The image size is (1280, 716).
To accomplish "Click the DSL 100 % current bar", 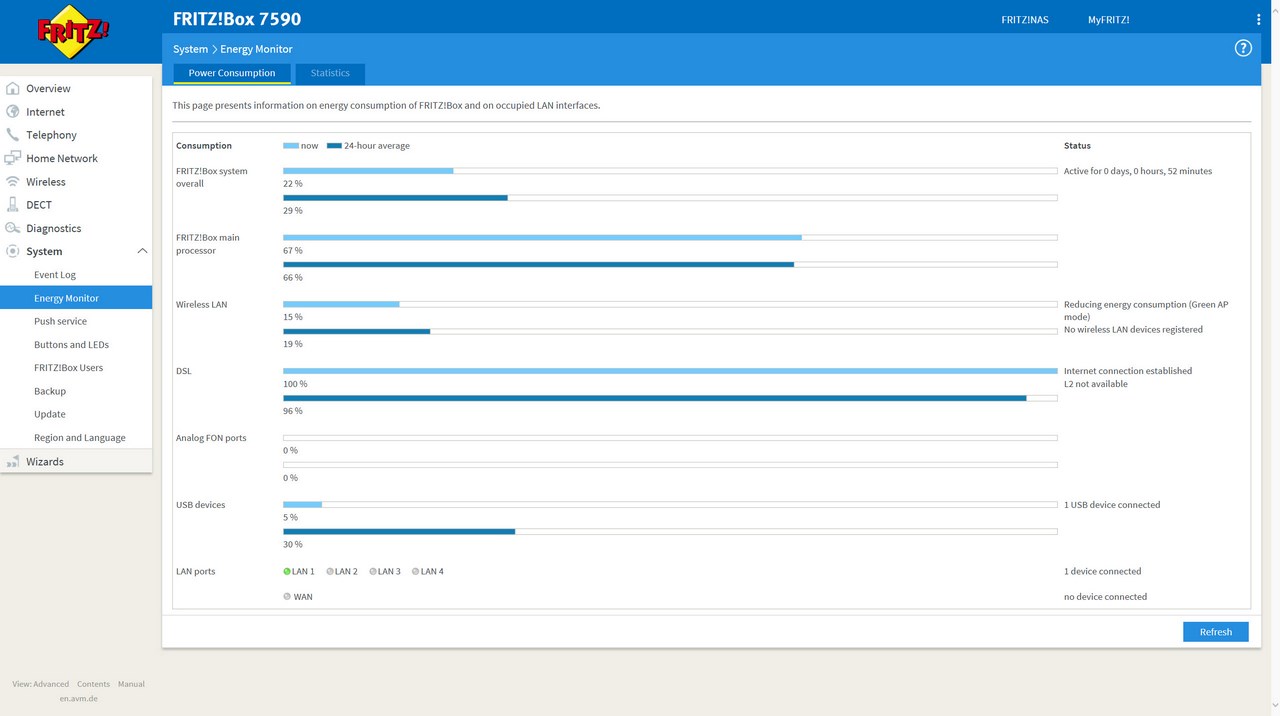I will pyautogui.click(x=670, y=371).
